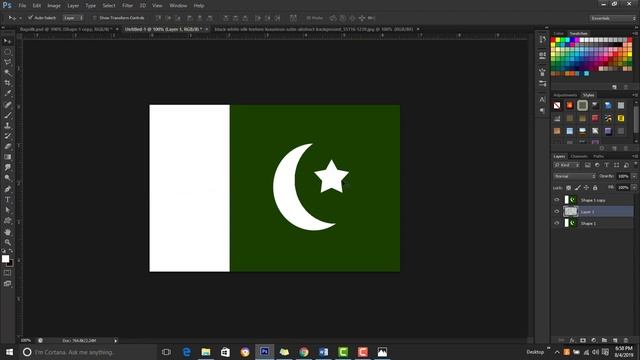This screenshot has height=360, width=640.
Task: Hide the Shape 1 layer
Action: pos(557,223)
